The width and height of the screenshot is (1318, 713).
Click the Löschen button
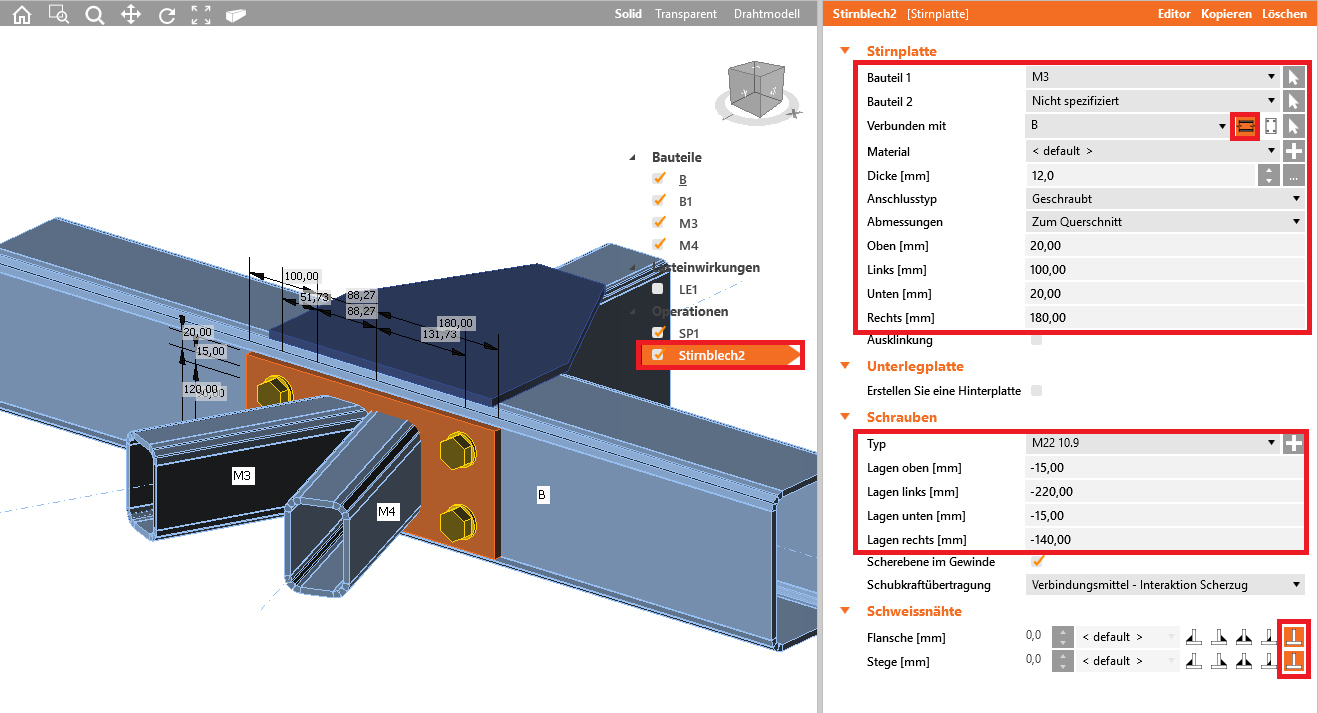(x=1284, y=14)
